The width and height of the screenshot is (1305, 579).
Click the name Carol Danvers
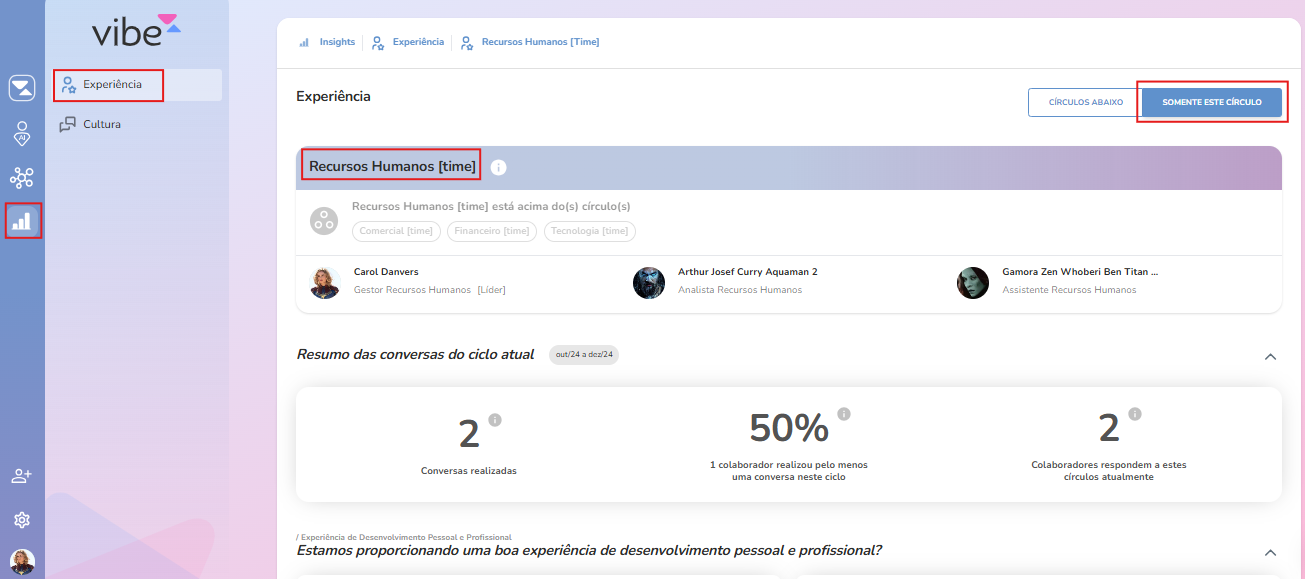(x=386, y=272)
